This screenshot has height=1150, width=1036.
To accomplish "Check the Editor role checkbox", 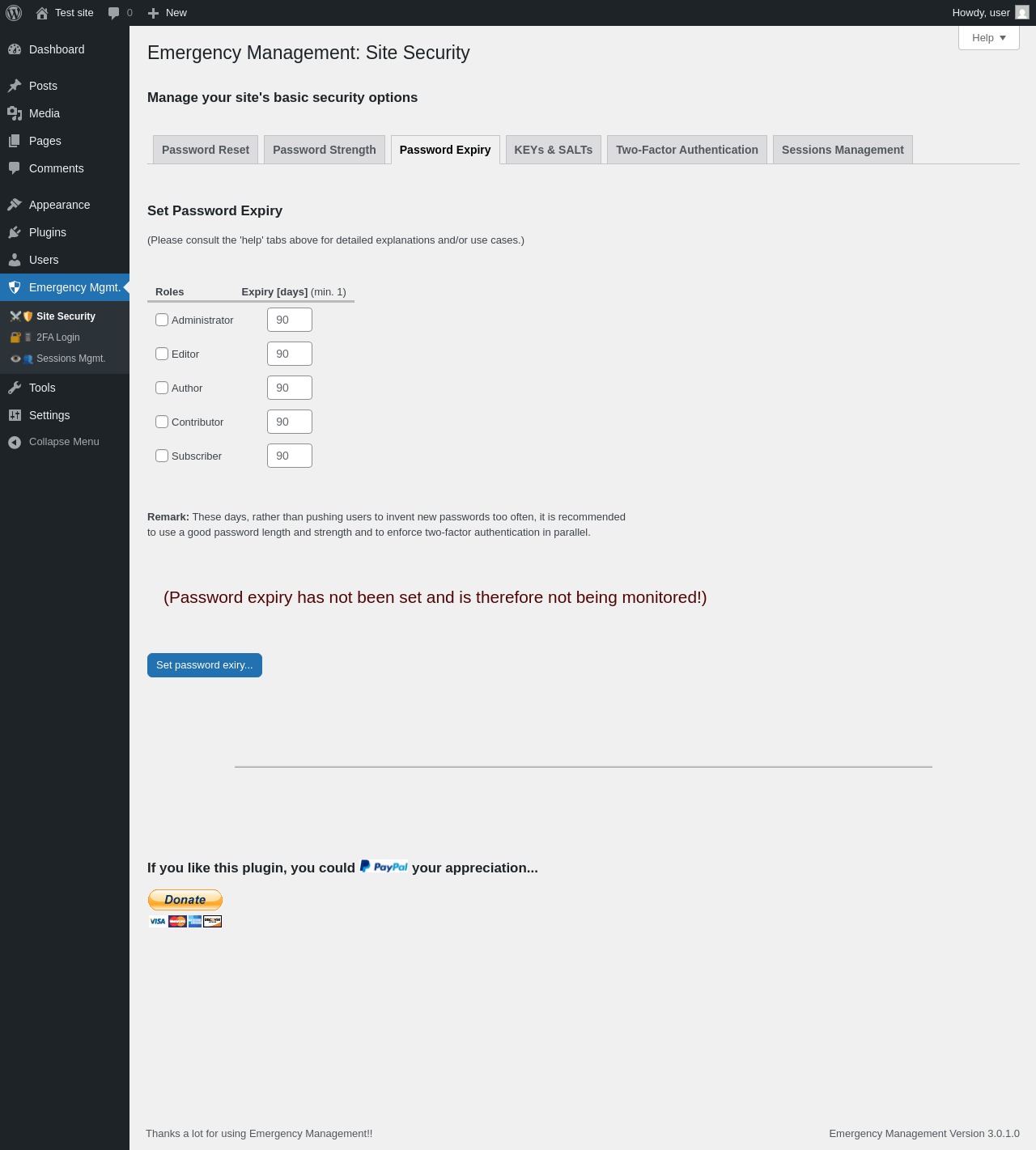I will [162, 354].
